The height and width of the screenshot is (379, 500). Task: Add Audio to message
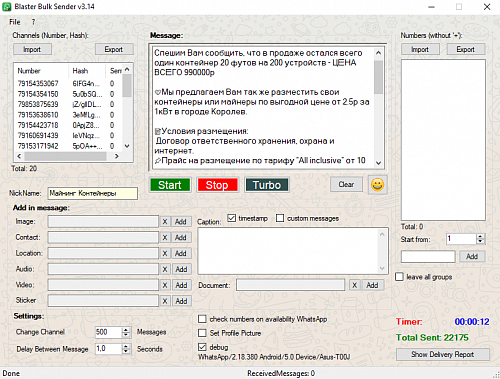click(x=181, y=269)
